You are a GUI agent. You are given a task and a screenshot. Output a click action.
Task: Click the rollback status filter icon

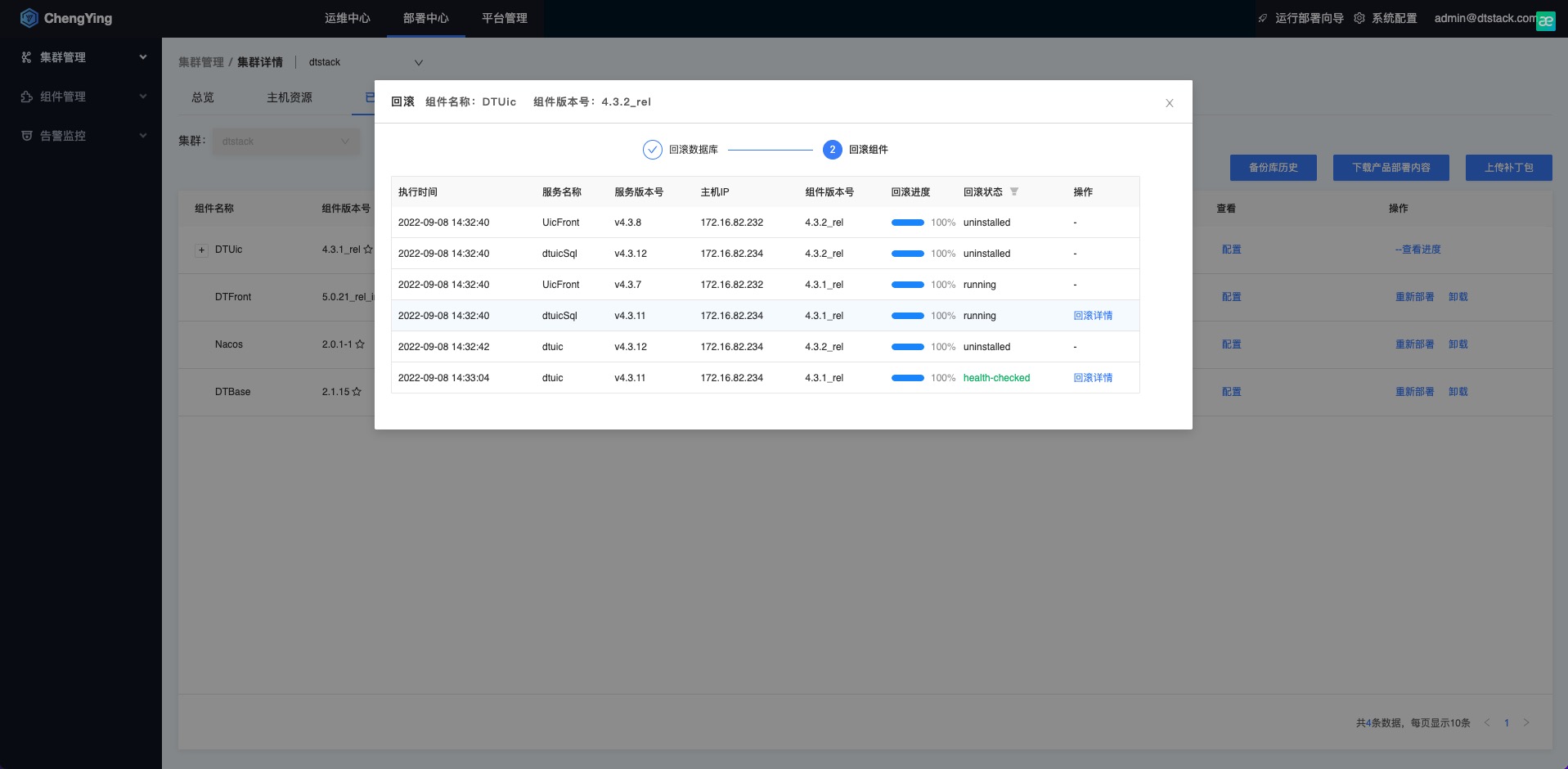coord(1014,191)
